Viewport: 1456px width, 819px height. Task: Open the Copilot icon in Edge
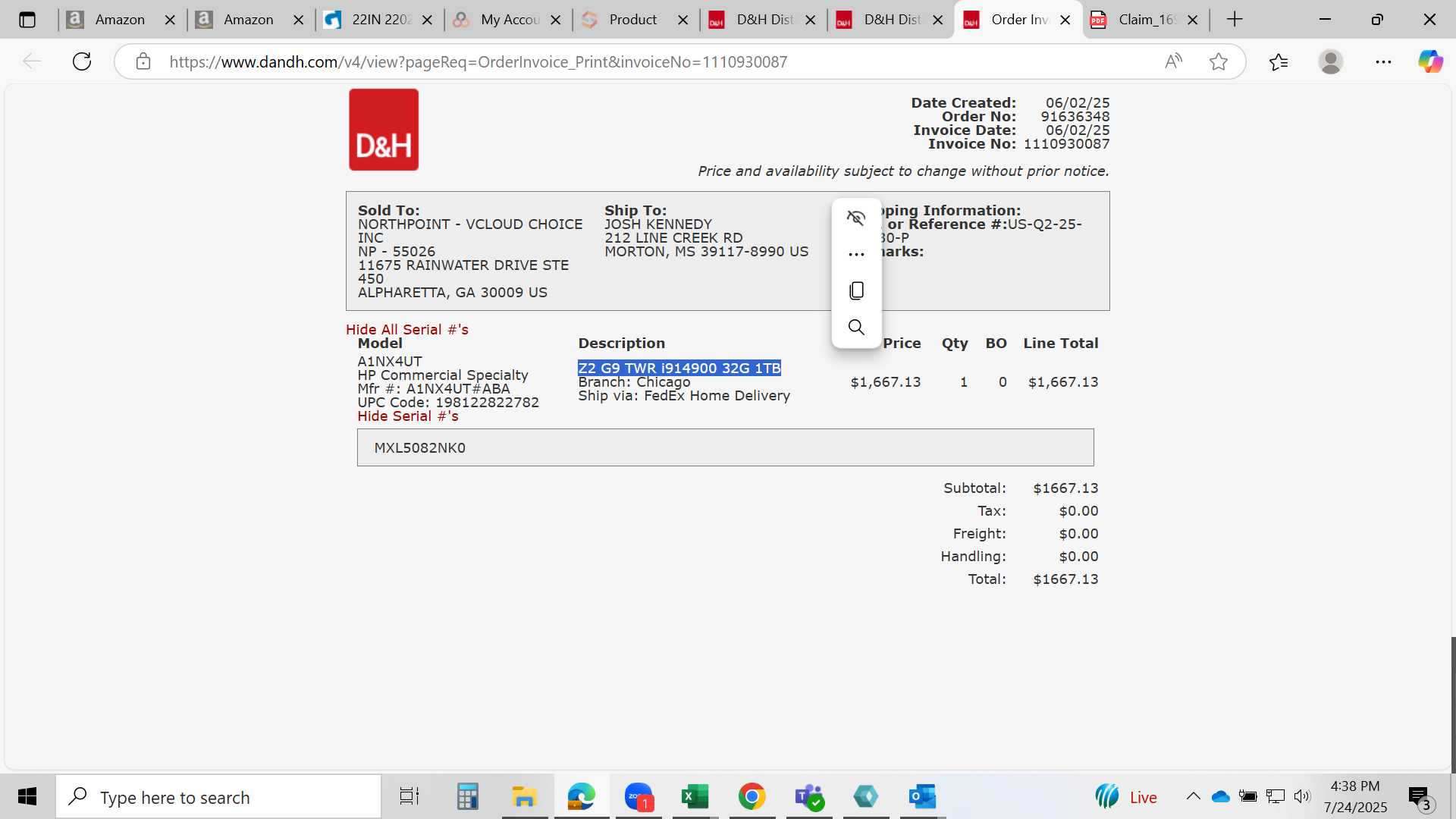point(1430,61)
